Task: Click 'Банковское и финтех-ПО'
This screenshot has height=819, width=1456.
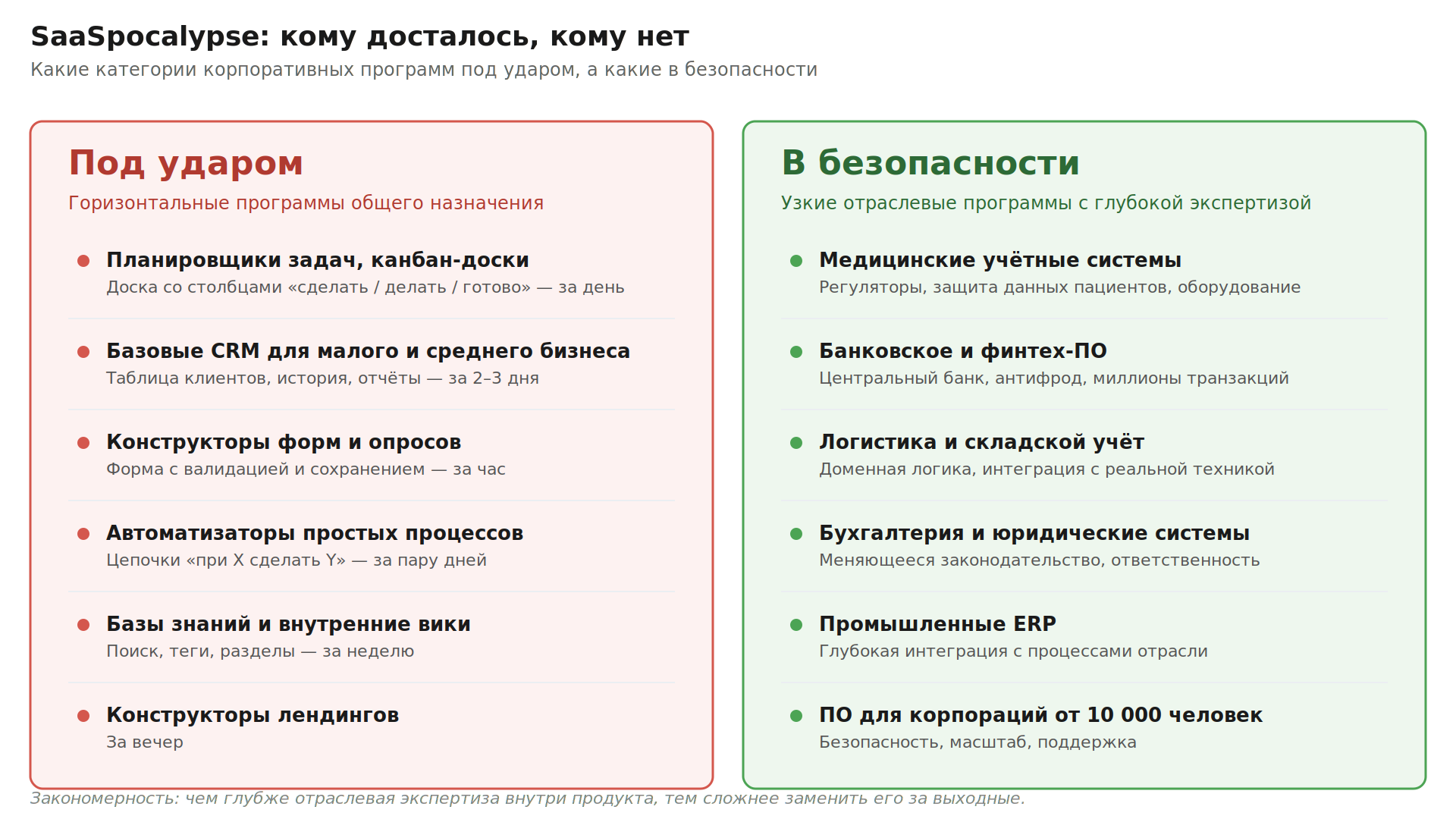Action: 963,351
